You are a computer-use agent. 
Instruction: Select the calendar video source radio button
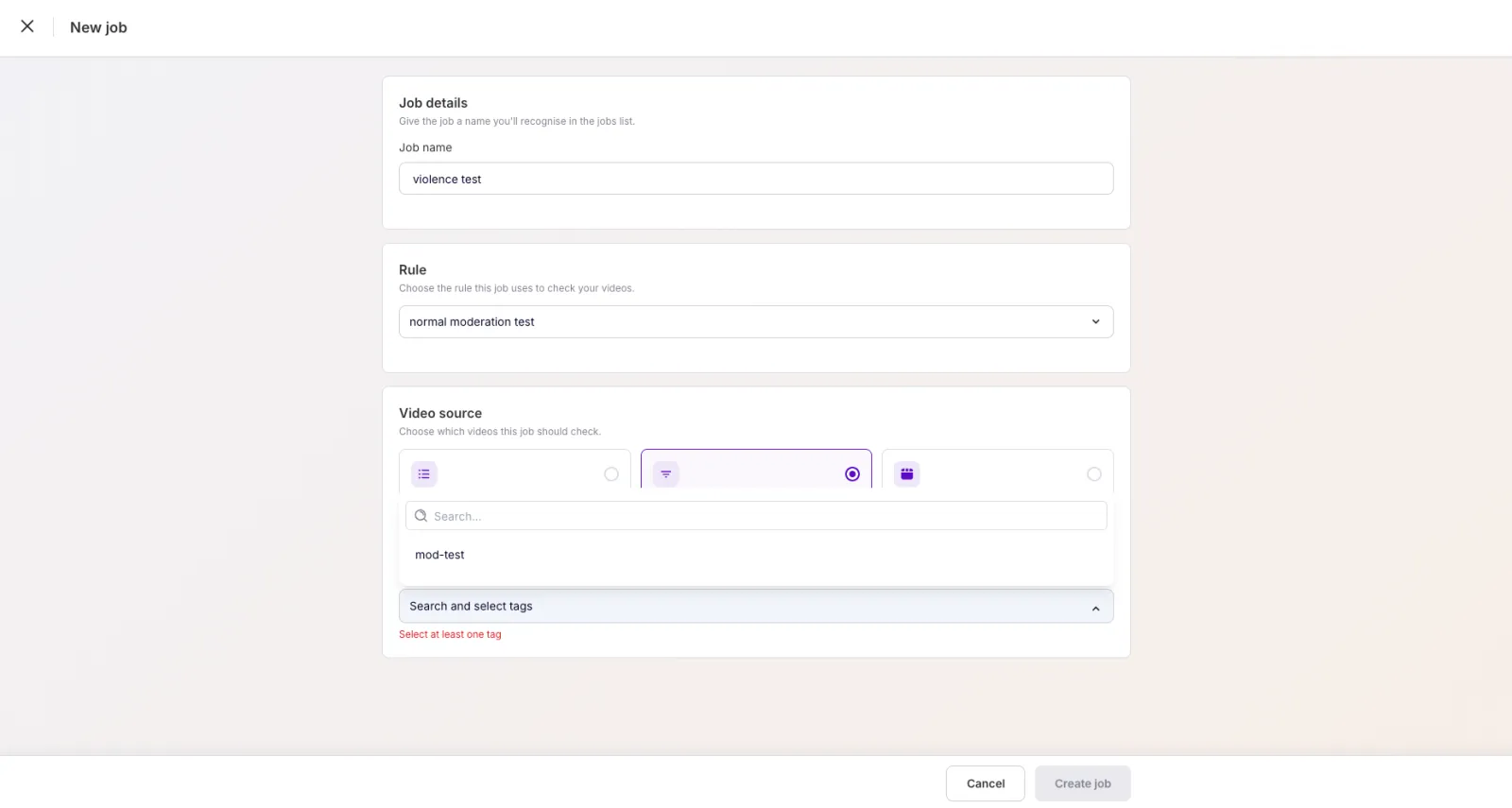click(x=1094, y=474)
